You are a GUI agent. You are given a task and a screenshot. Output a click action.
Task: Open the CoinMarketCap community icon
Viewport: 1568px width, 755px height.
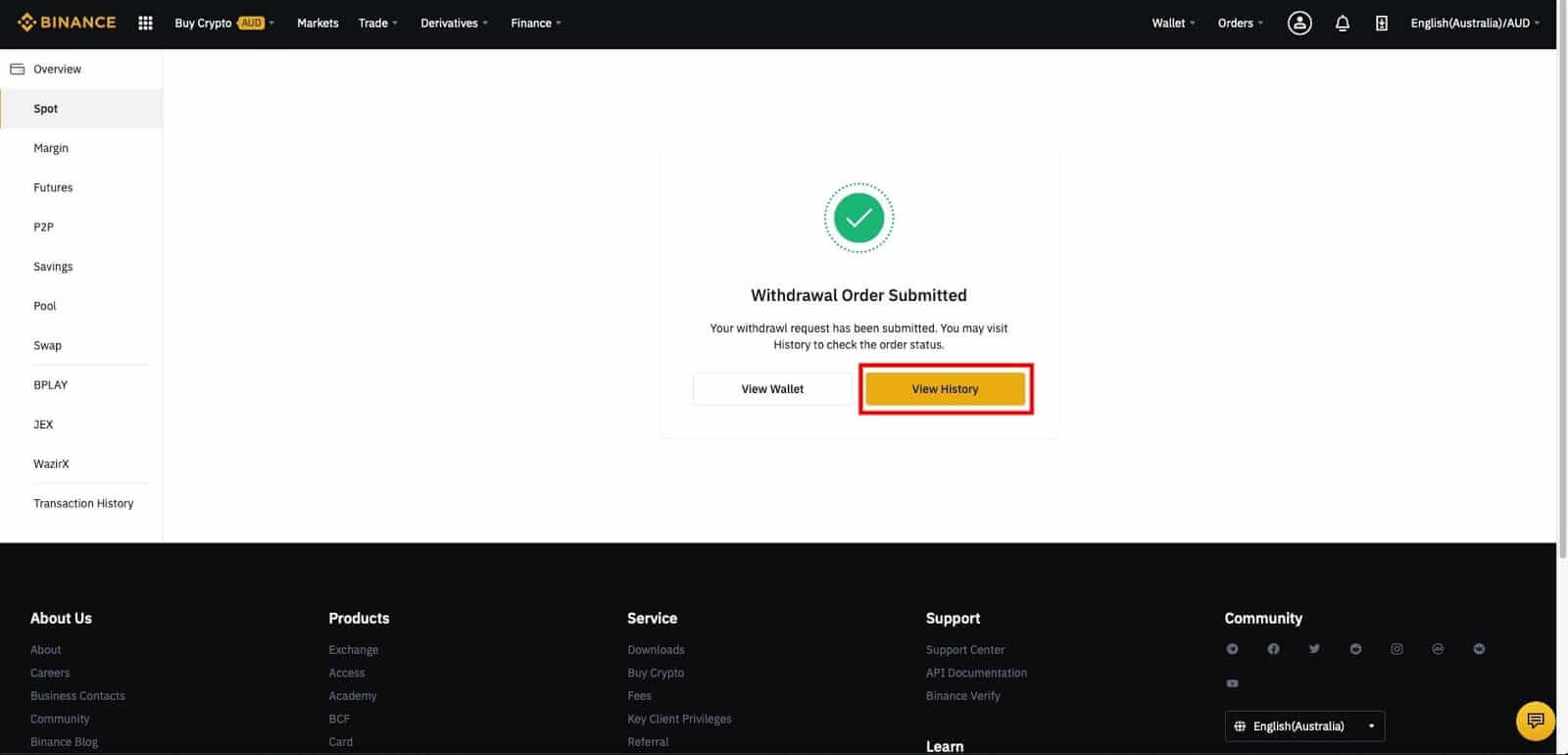click(1438, 649)
